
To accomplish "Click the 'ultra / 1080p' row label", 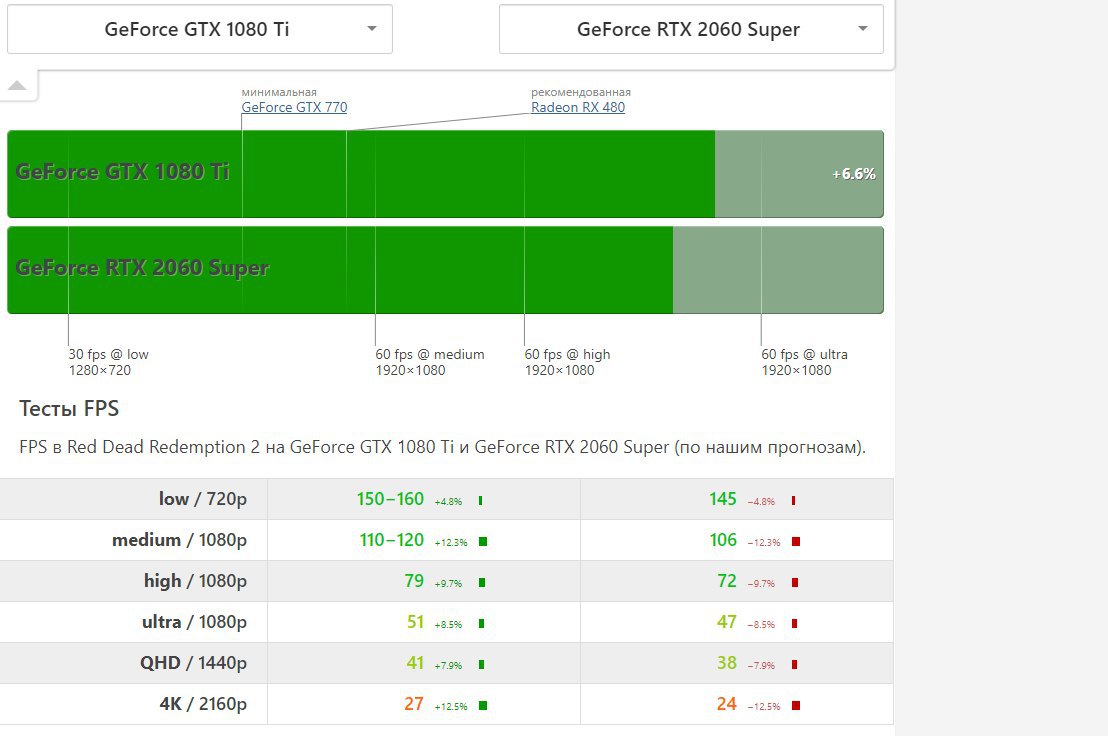I will (x=194, y=622).
